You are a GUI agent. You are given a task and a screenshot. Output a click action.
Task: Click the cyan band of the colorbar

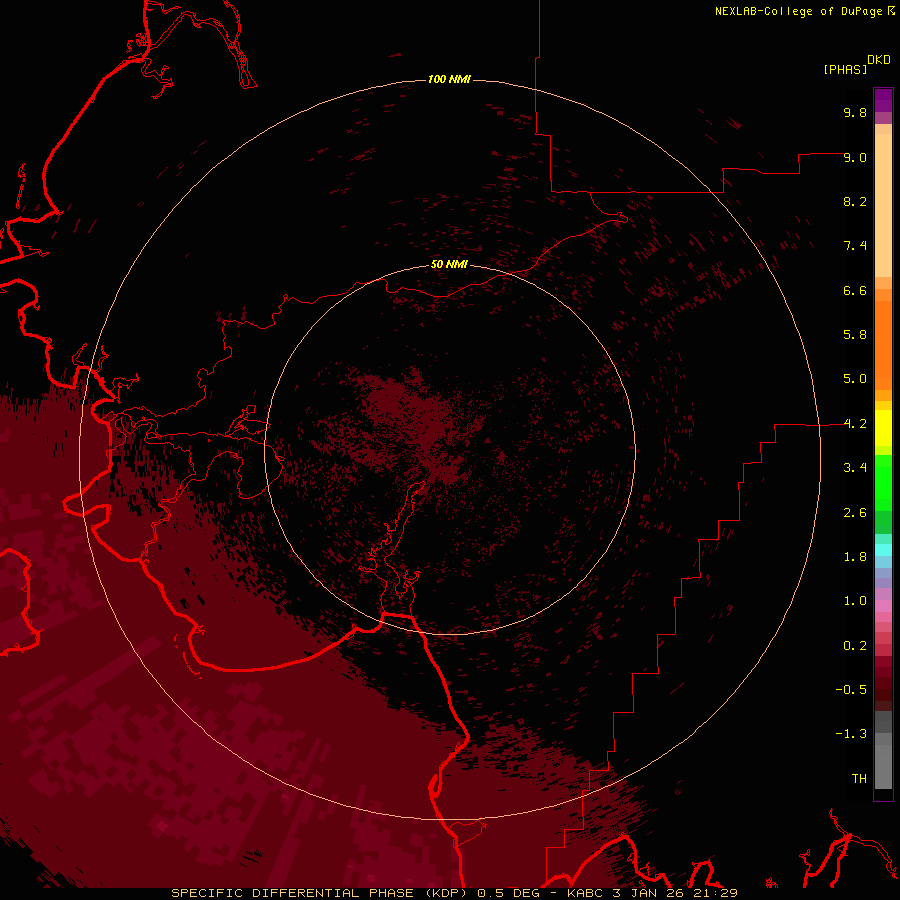click(x=883, y=550)
